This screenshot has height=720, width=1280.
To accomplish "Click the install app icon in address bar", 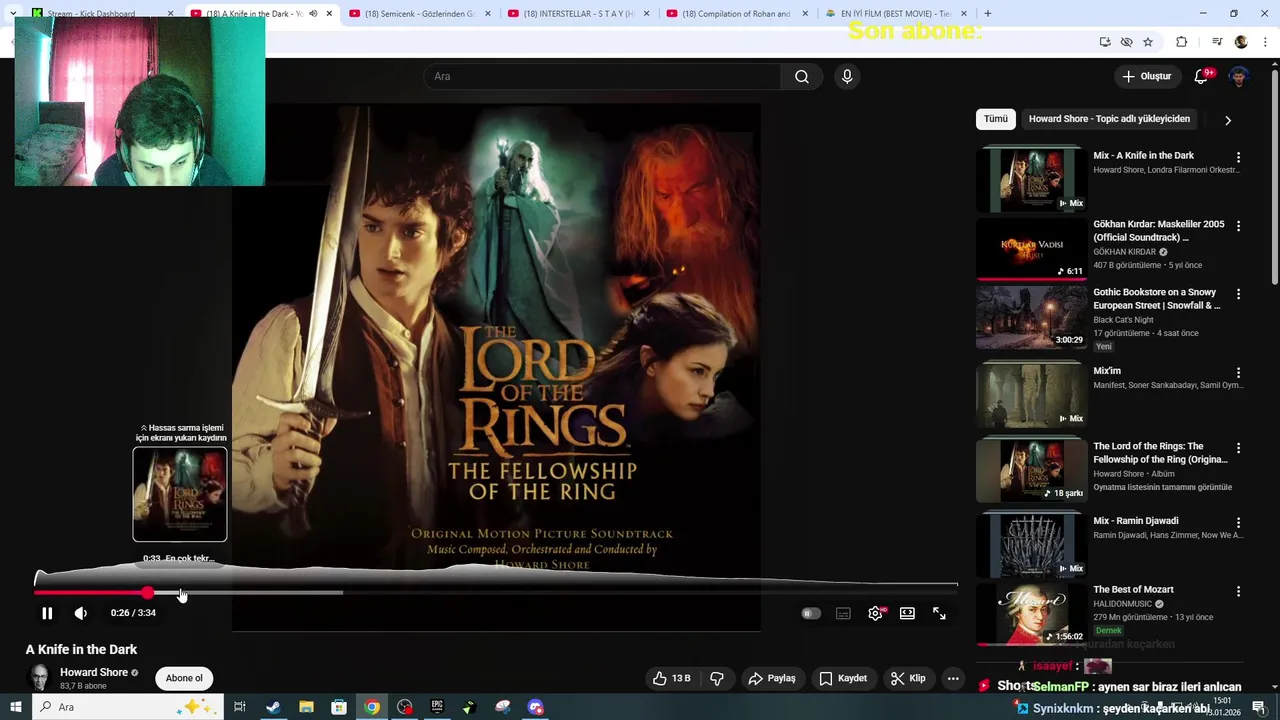I will [x=1105, y=42].
